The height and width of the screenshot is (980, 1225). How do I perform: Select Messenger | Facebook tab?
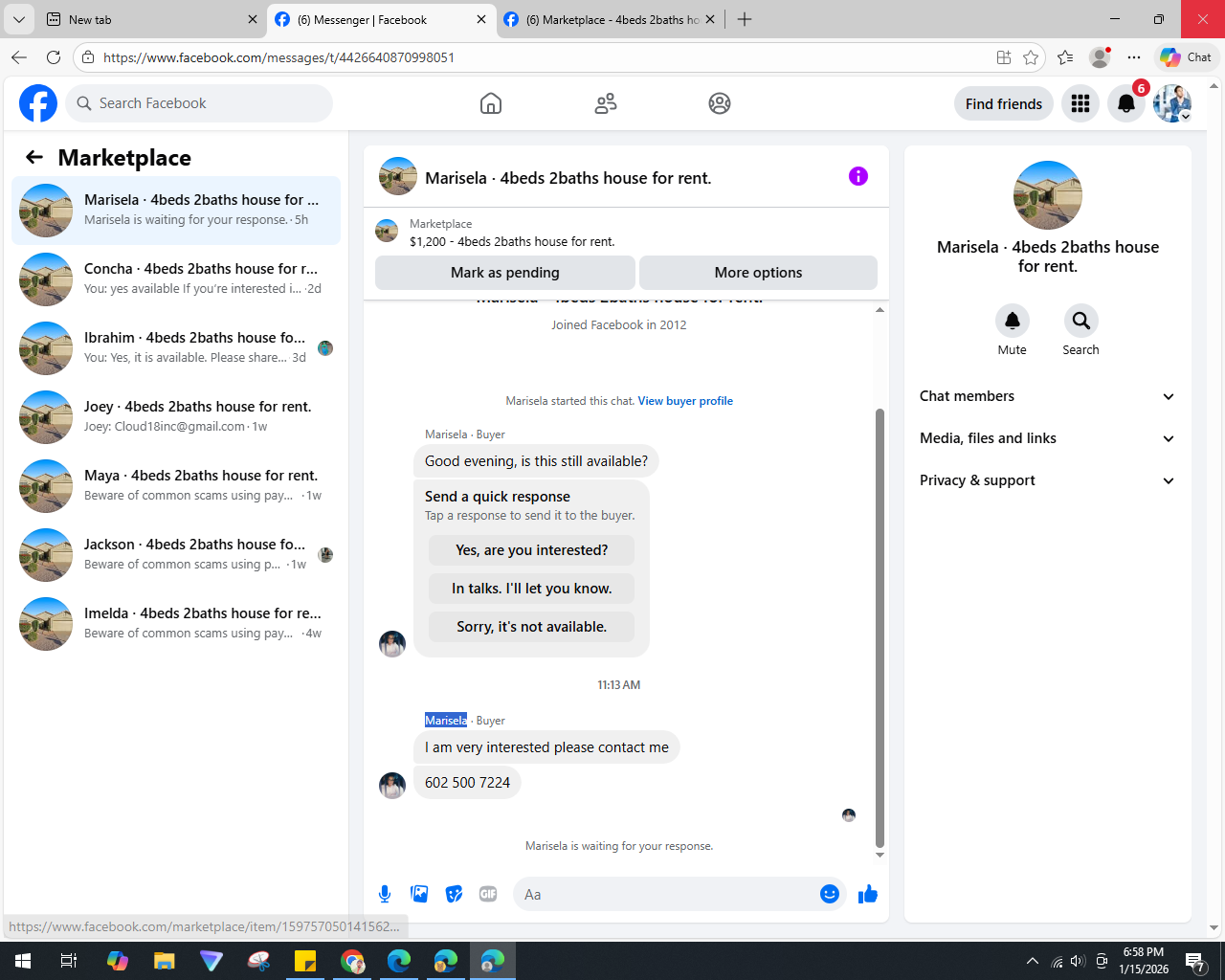381,19
